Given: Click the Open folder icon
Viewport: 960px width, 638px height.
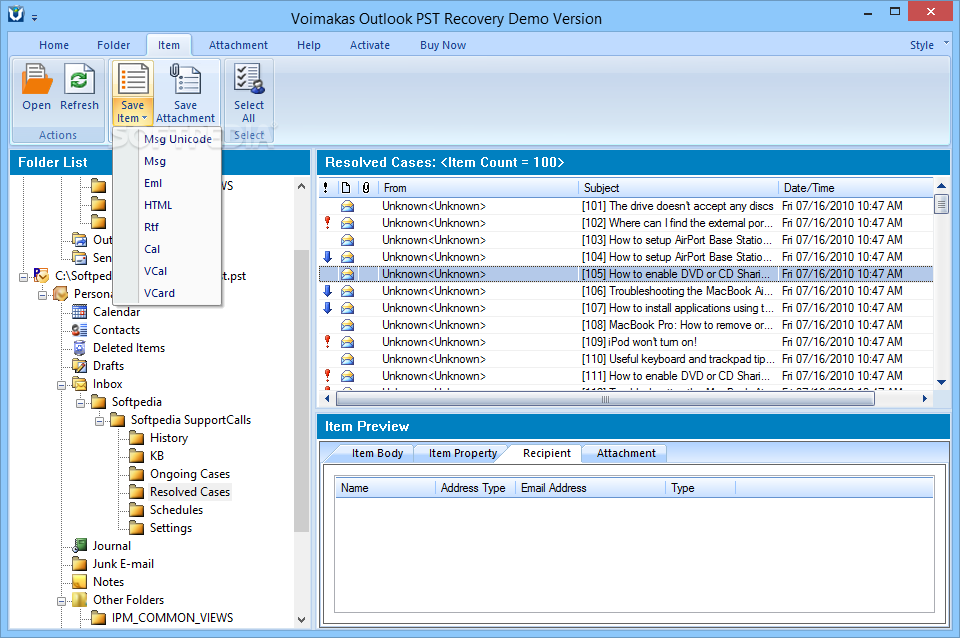Looking at the screenshot, I should (37, 79).
